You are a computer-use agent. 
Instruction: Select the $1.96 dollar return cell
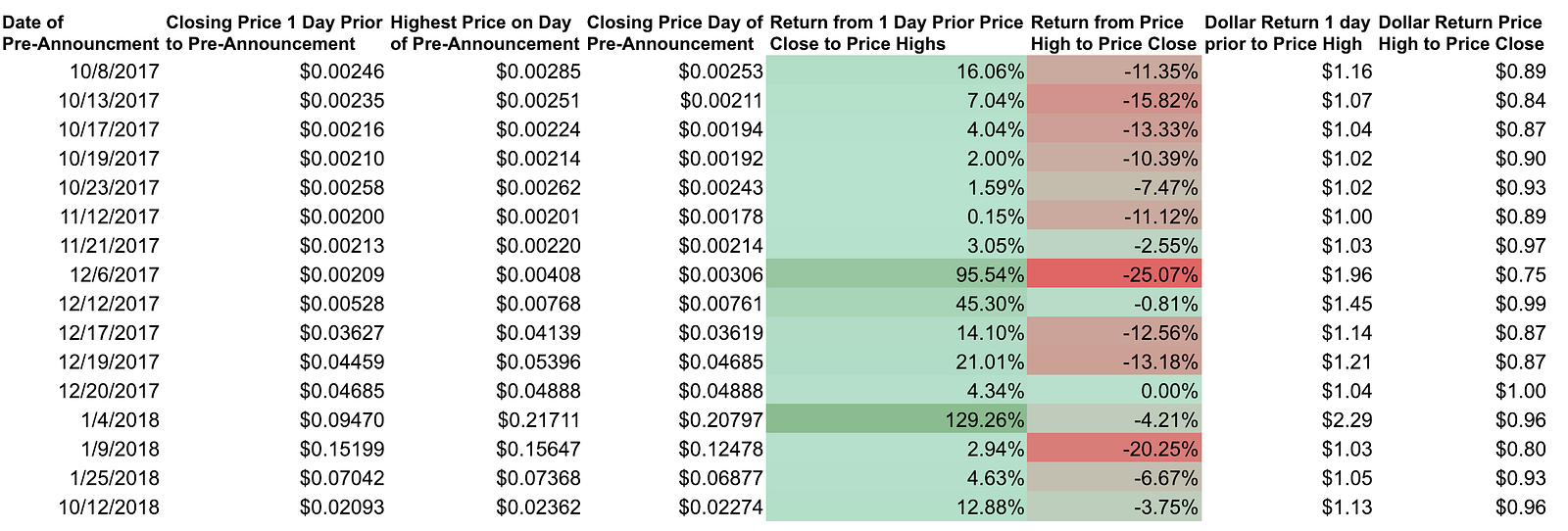(1347, 275)
